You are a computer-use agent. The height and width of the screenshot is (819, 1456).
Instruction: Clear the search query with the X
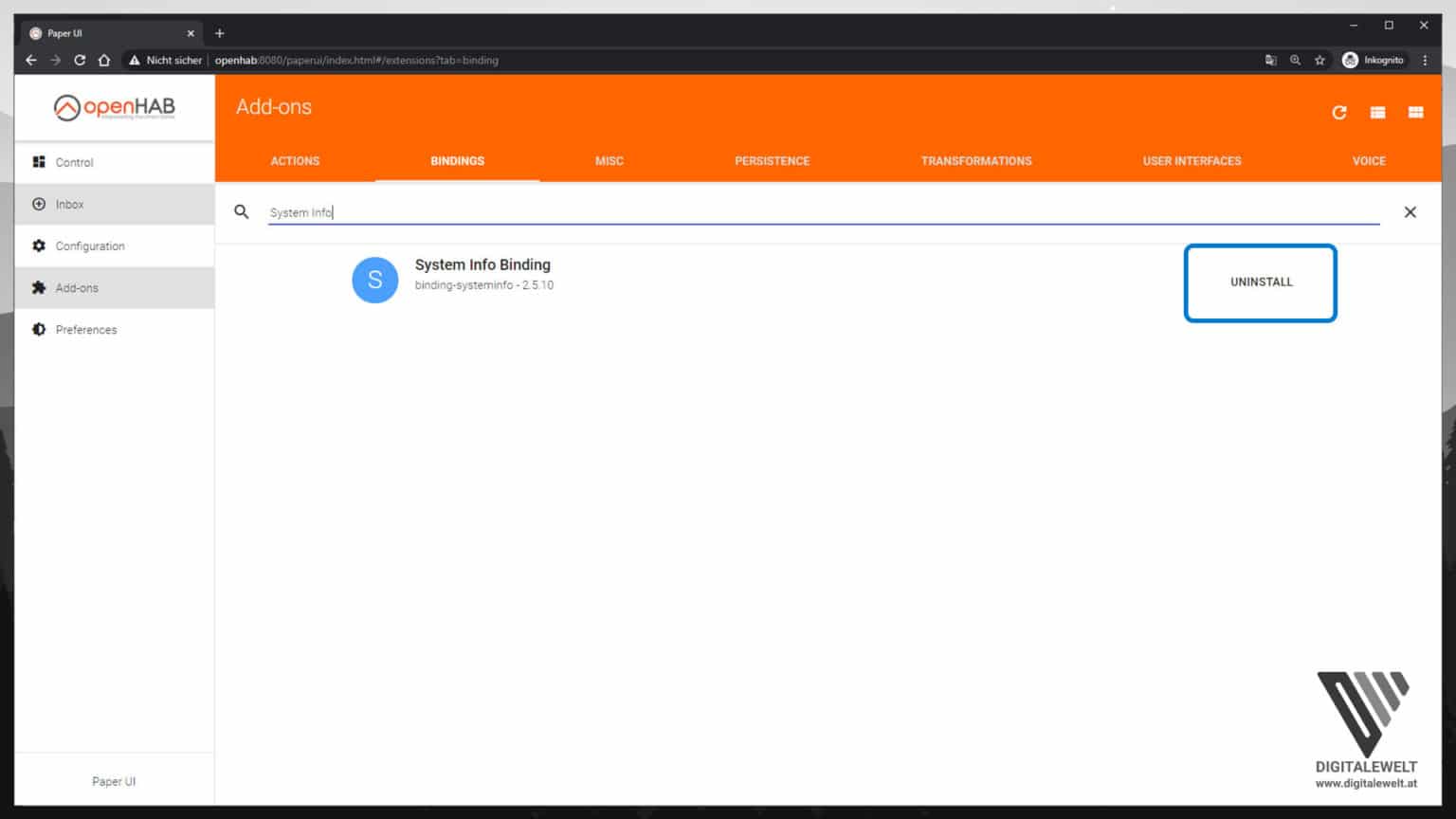(x=1410, y=211)
